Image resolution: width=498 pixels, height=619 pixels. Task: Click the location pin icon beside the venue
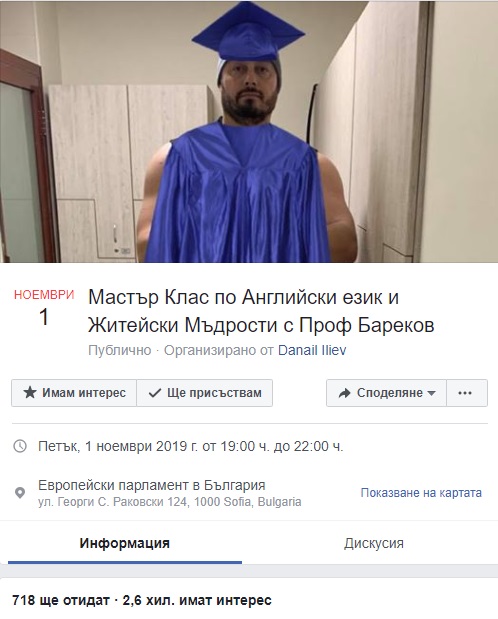pos(20,493)
